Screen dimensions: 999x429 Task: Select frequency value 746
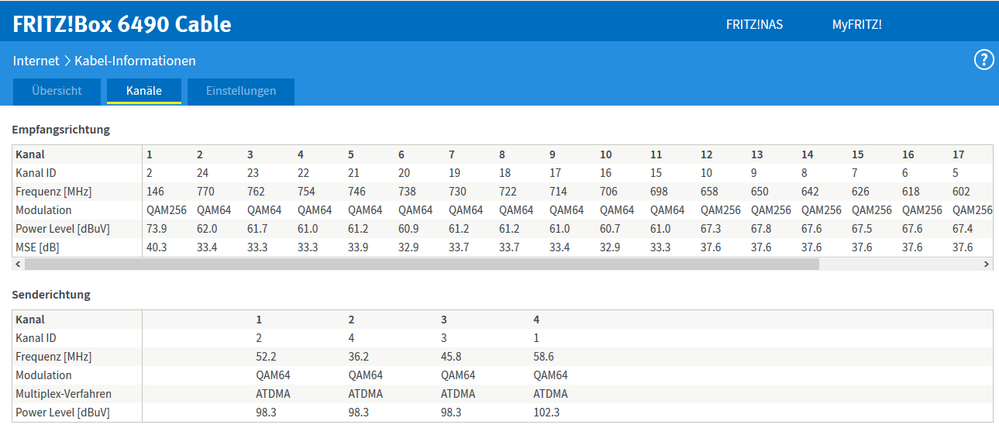(357, 191)
